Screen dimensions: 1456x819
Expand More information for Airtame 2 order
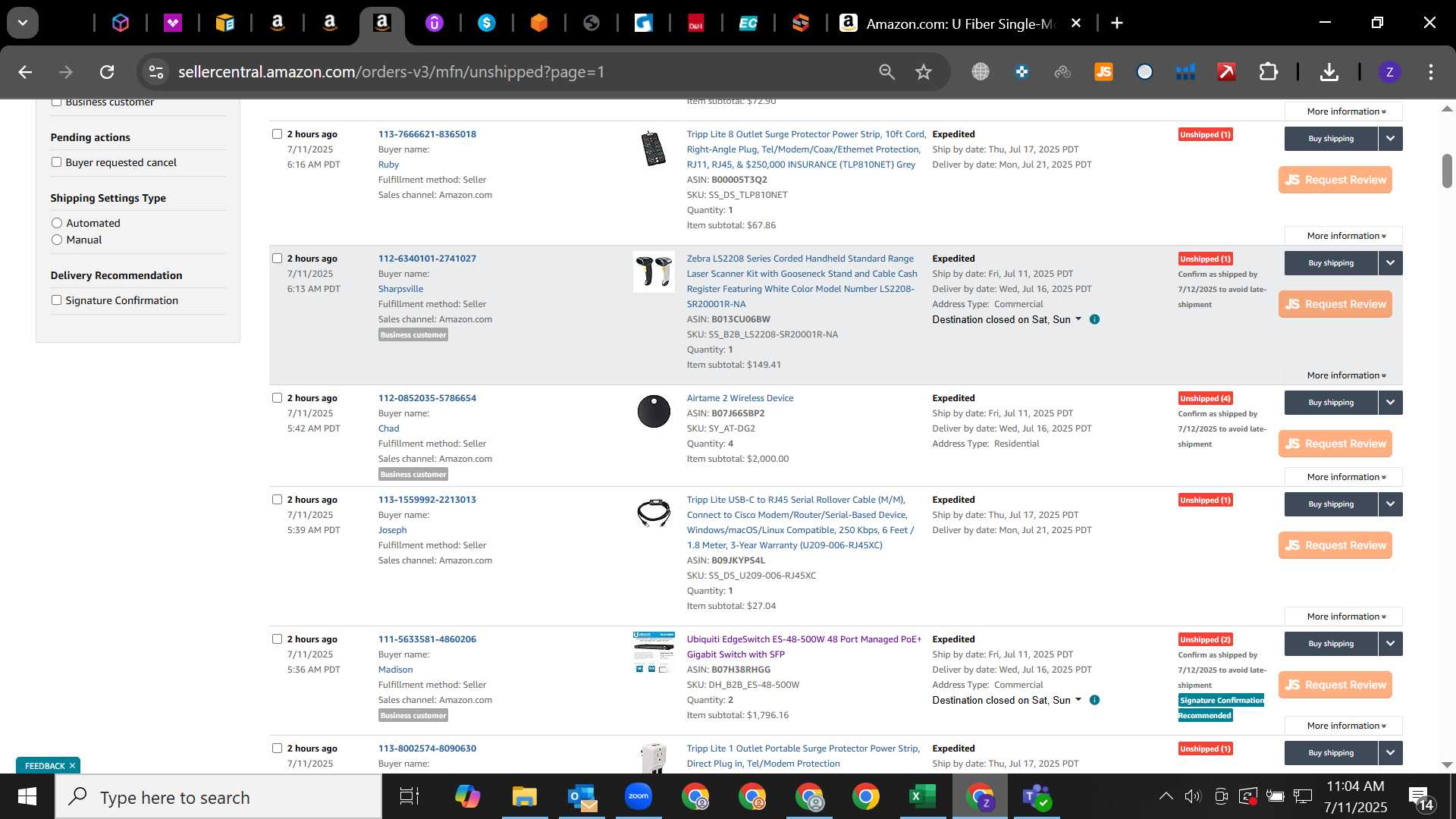(x=1344, y=477)
